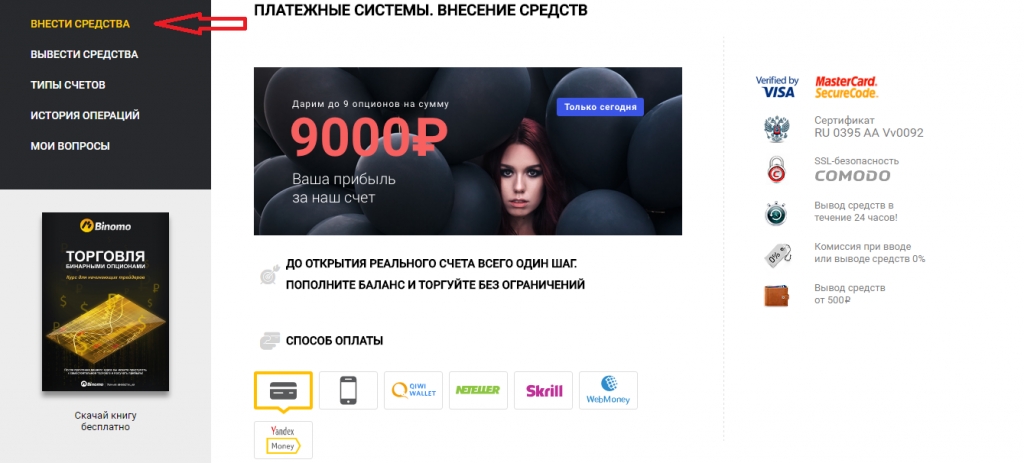Click Скачай книгу бесплатно link
Screen dimensions: 1024x463
(x=106, y=421)
